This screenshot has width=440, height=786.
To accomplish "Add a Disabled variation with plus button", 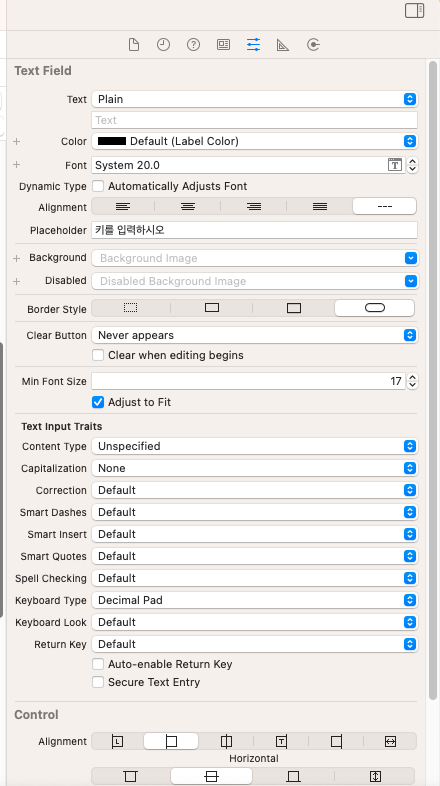I will tap(17, 281).
